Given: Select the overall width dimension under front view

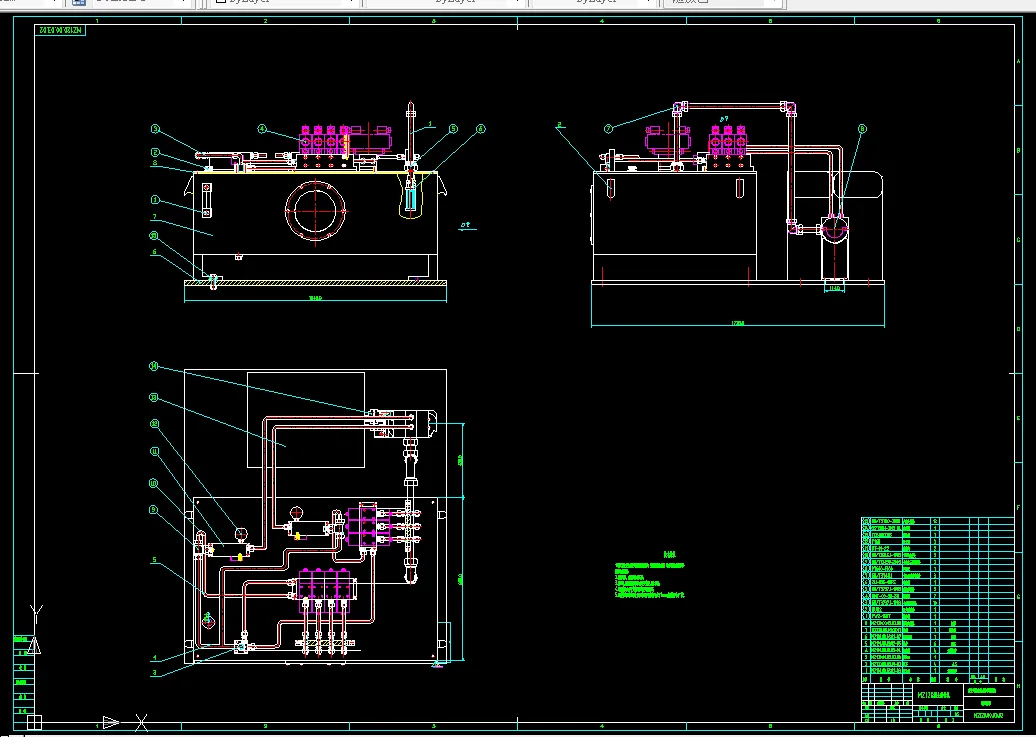Looking at the screenshot, I should [x=315, y=298].
